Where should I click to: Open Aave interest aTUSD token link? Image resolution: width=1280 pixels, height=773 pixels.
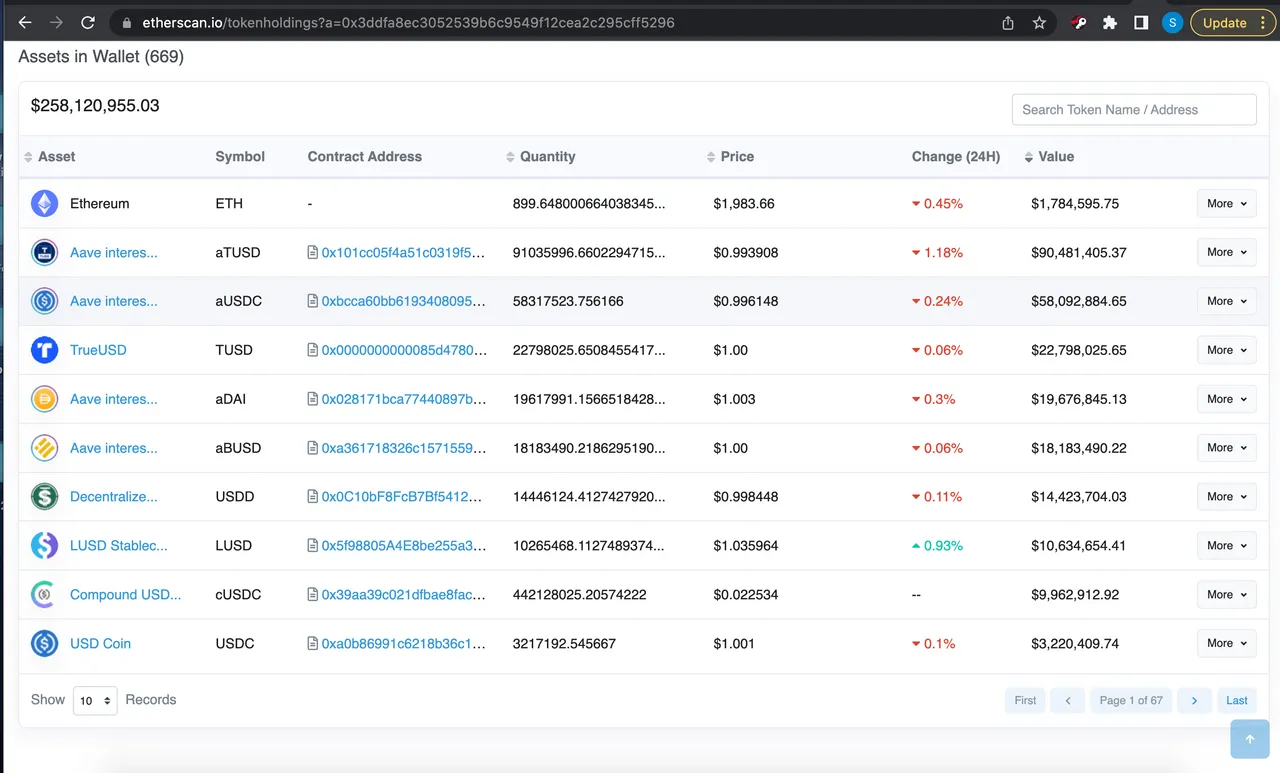click(x=114, y=253)
